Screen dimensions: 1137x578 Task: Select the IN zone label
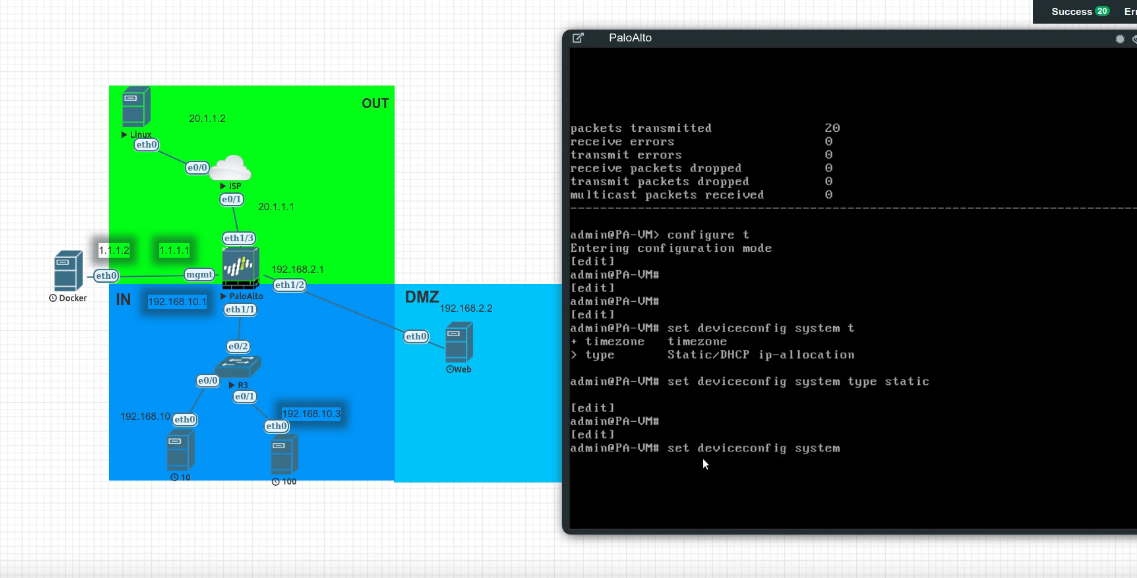123,300
